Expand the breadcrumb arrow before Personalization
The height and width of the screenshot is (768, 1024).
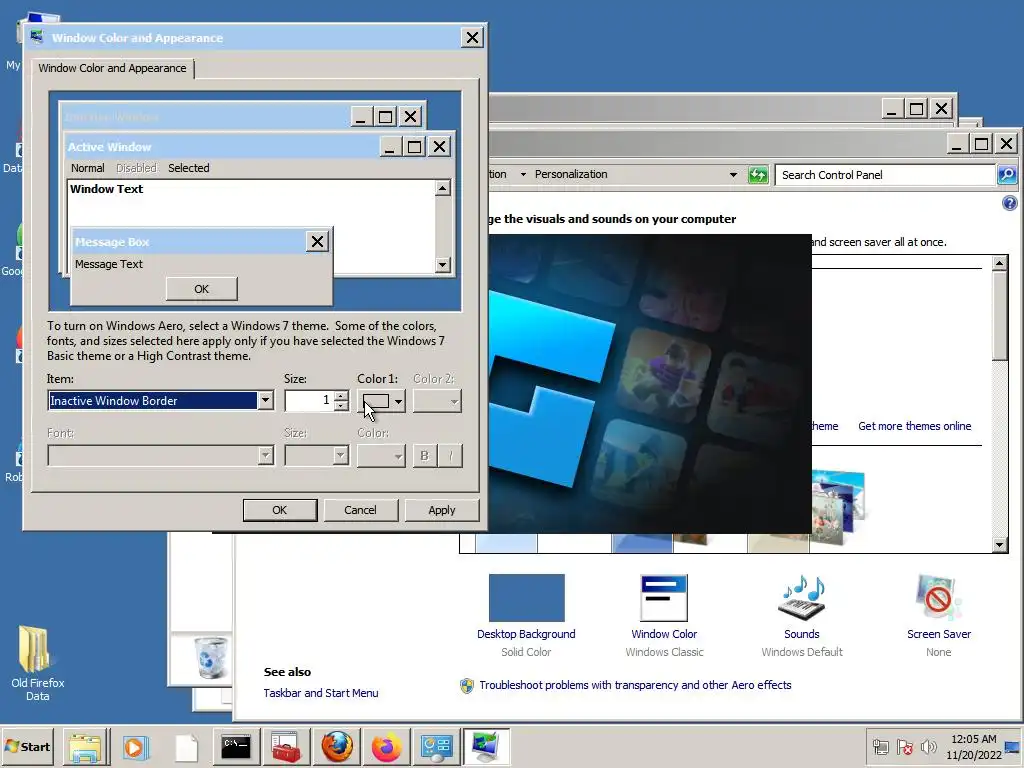(523, 174)
